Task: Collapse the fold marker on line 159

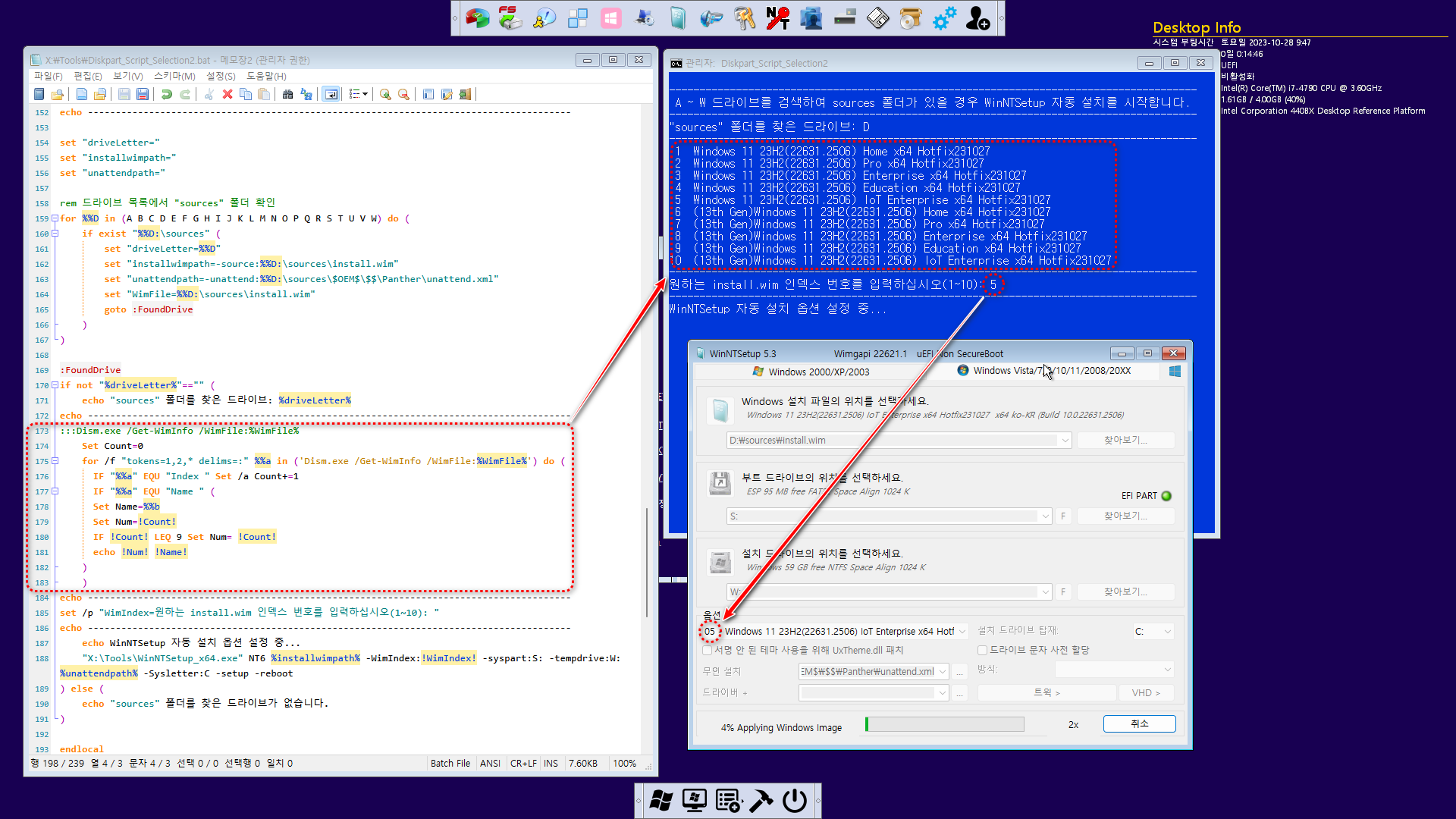Action: tap(55, 218)
